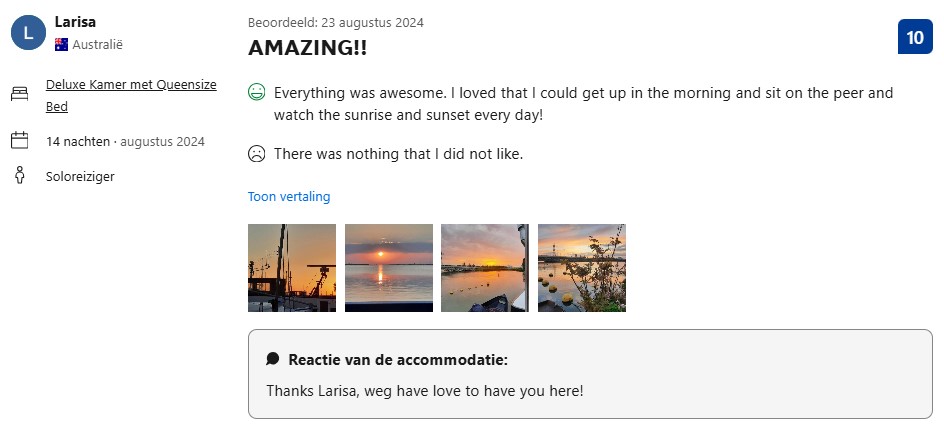
Task: Click the speech bubble icon in accommodation reply
Action: coord(273,359)
